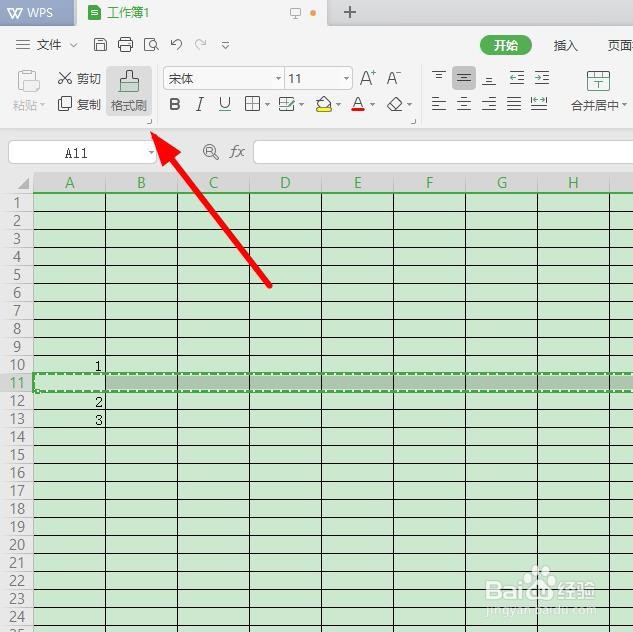The image size is (633, 632).
Task: Toggle Bold formatting
Action: point(175,104)
